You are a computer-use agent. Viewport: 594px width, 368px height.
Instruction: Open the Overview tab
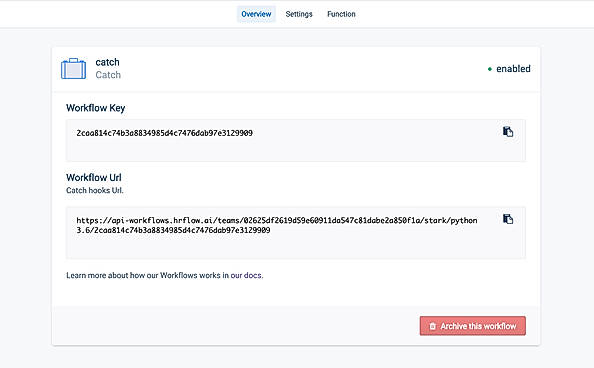(256, 14)
